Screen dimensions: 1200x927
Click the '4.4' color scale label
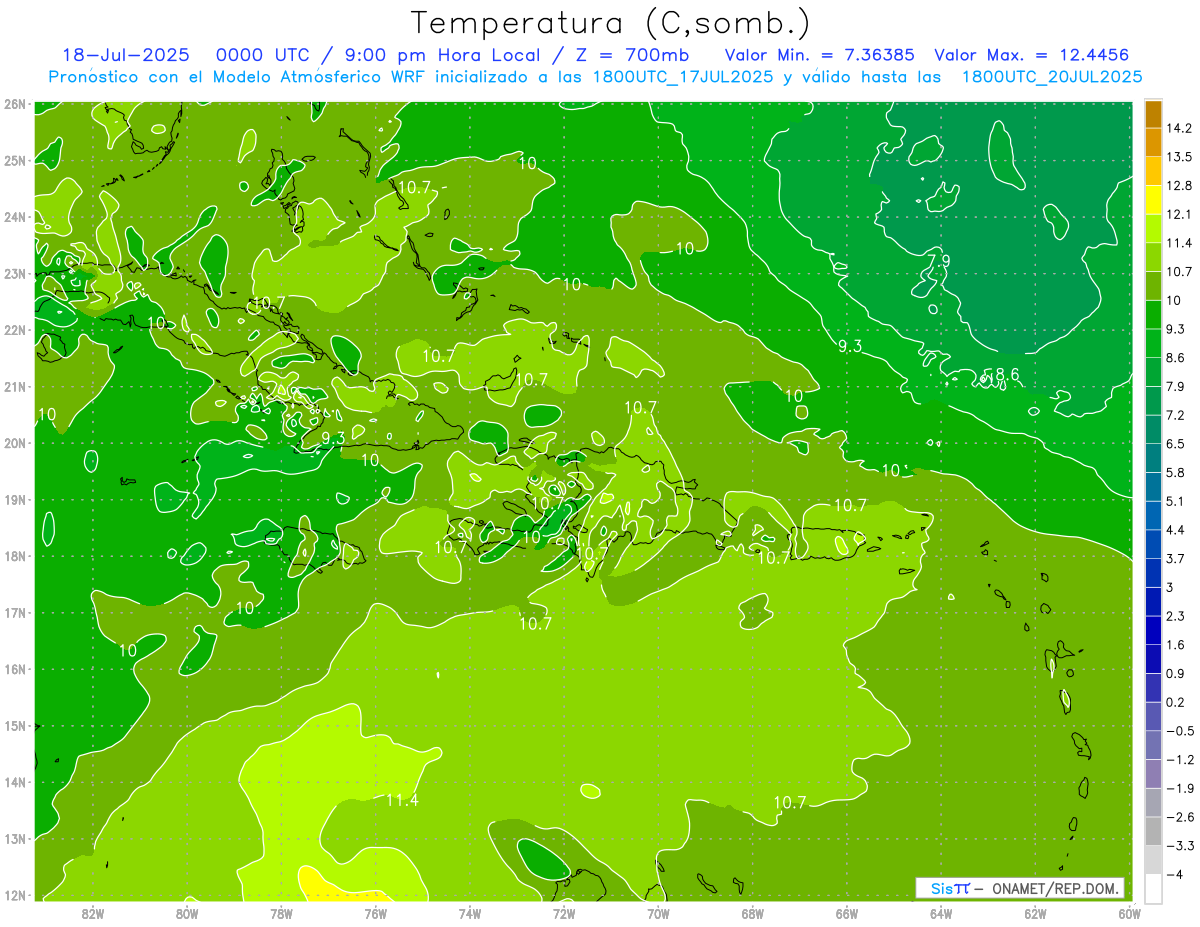point(1176,530)
